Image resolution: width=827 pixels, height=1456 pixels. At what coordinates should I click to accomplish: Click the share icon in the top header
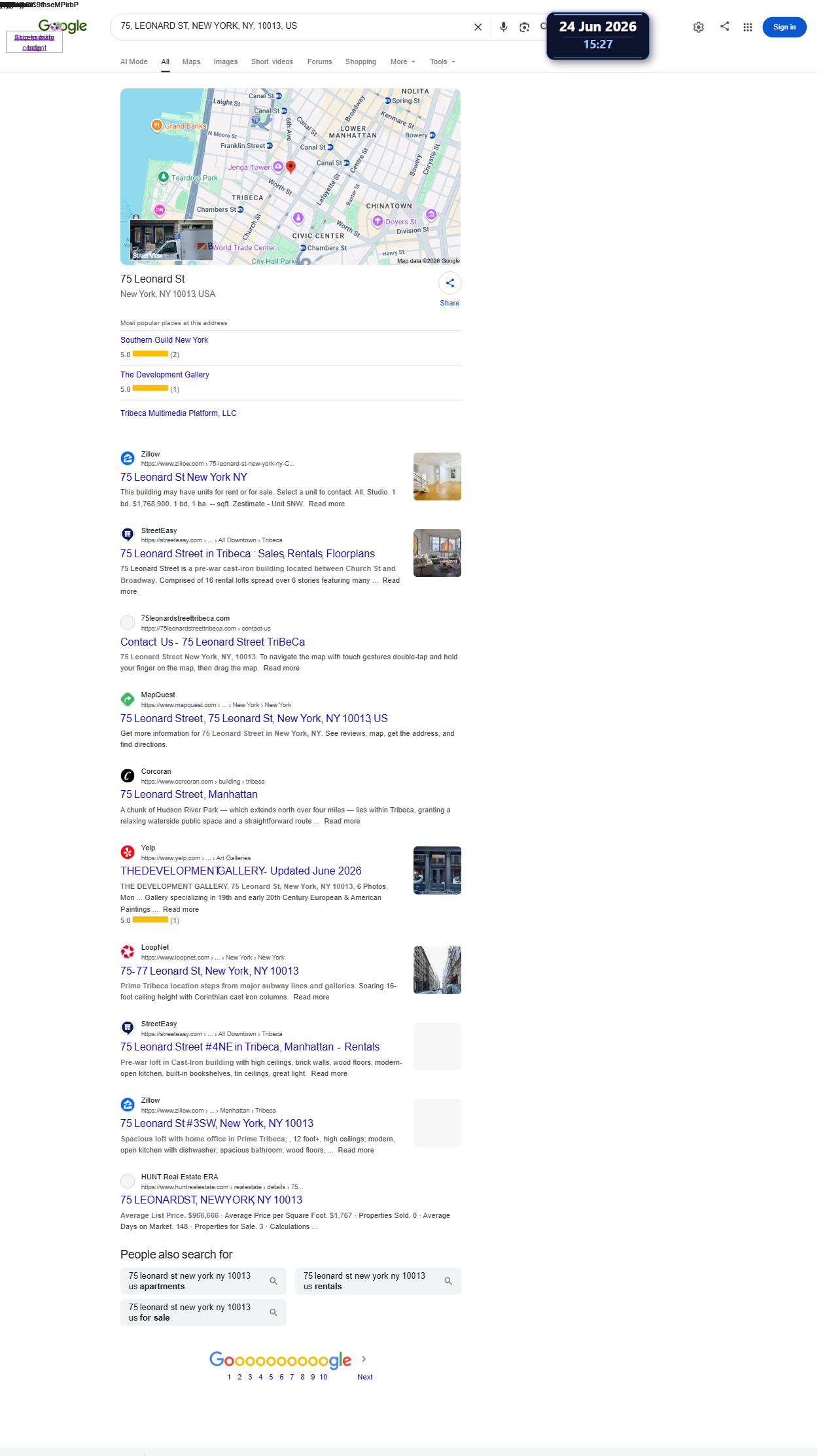tap(724, 26)
